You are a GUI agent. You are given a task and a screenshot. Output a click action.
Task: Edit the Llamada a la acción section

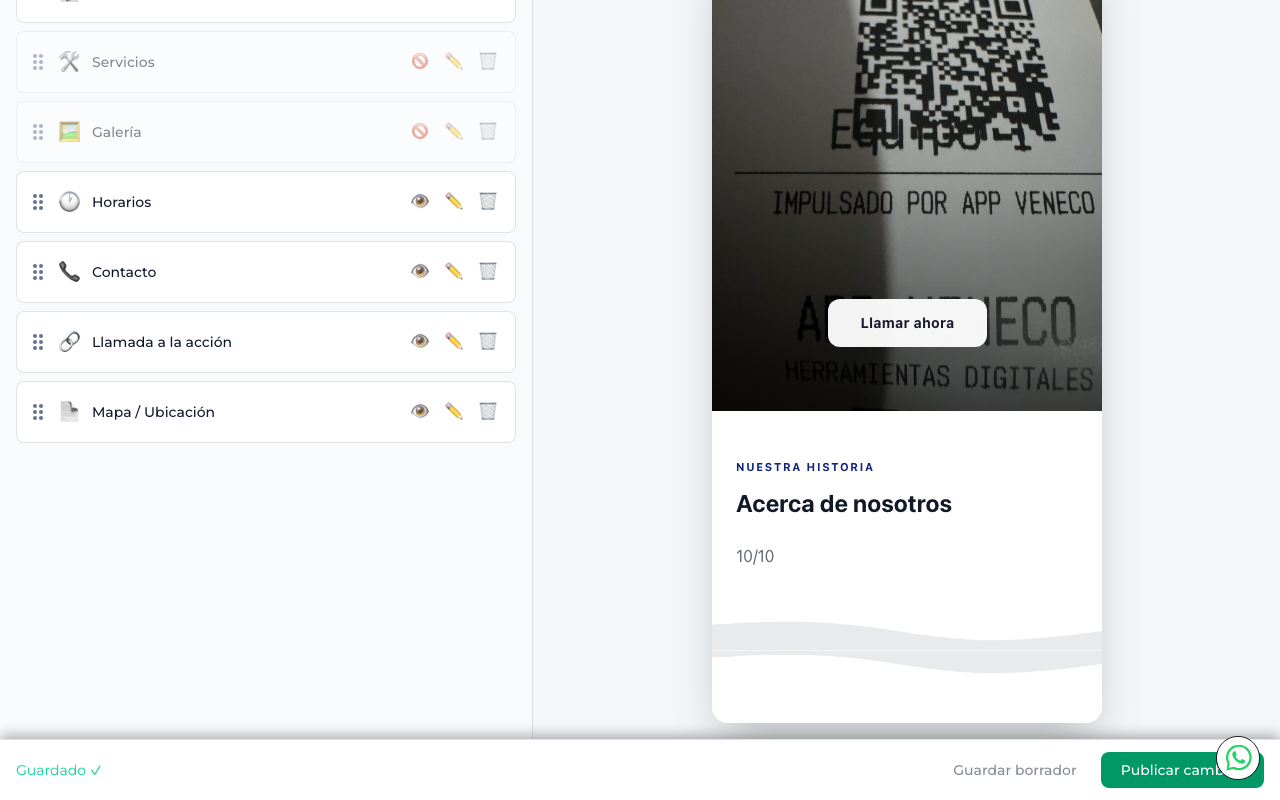(x=454, y=341)
